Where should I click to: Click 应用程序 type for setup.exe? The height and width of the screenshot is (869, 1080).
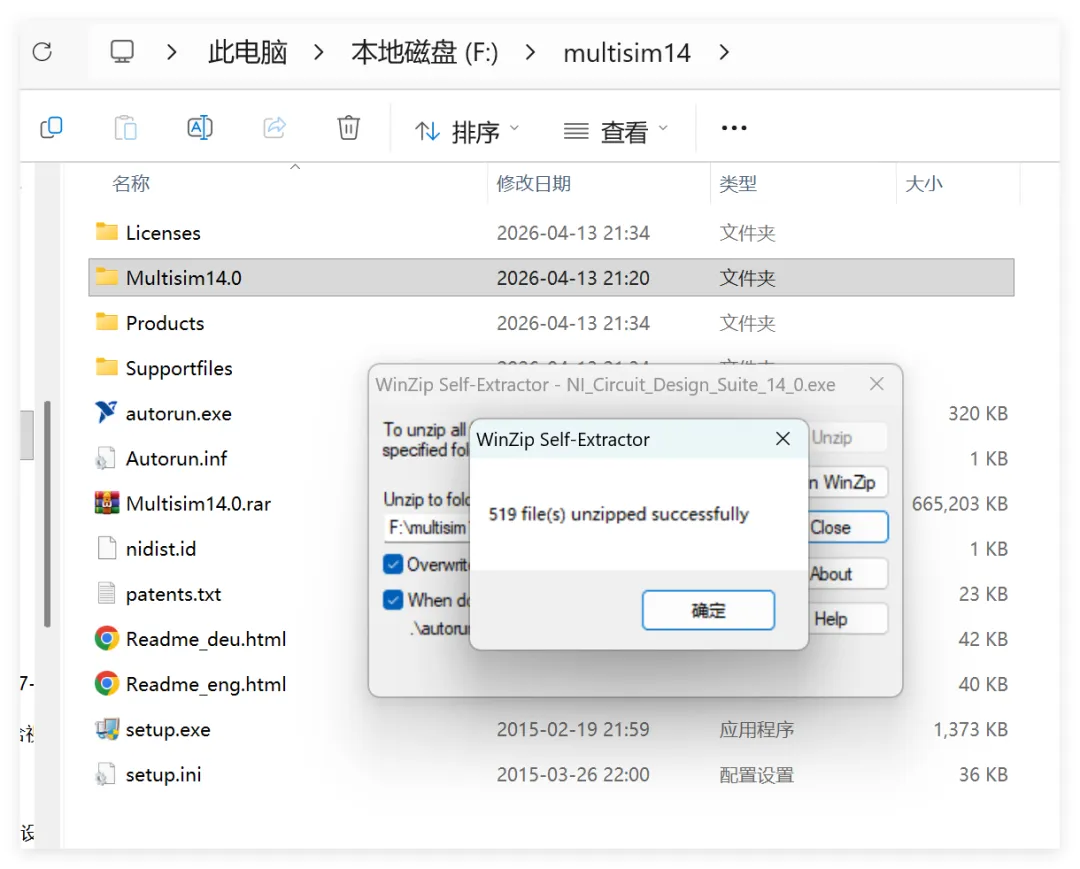(756, 729)
